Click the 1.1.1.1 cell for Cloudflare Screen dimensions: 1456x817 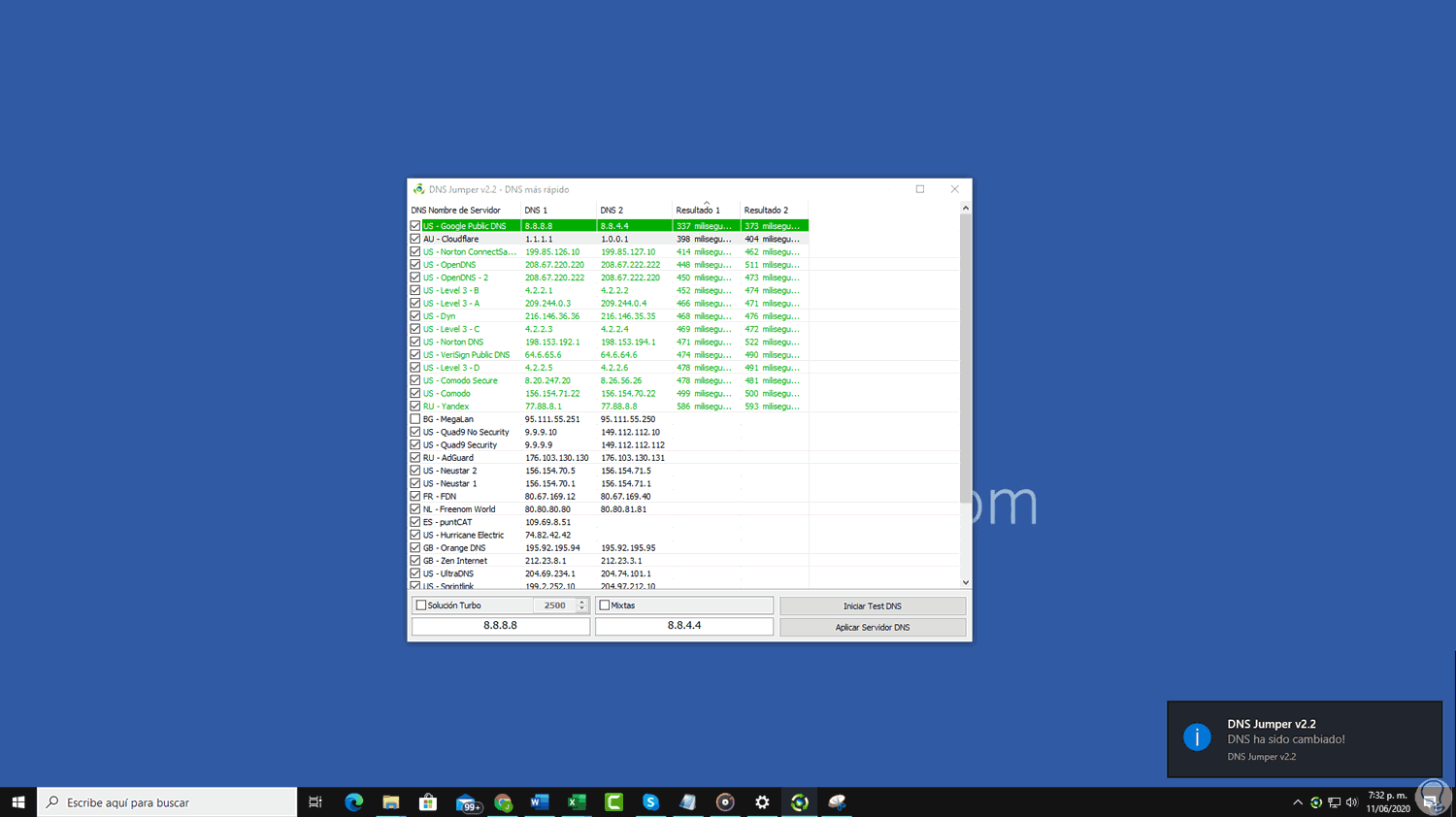pos(539,239)
